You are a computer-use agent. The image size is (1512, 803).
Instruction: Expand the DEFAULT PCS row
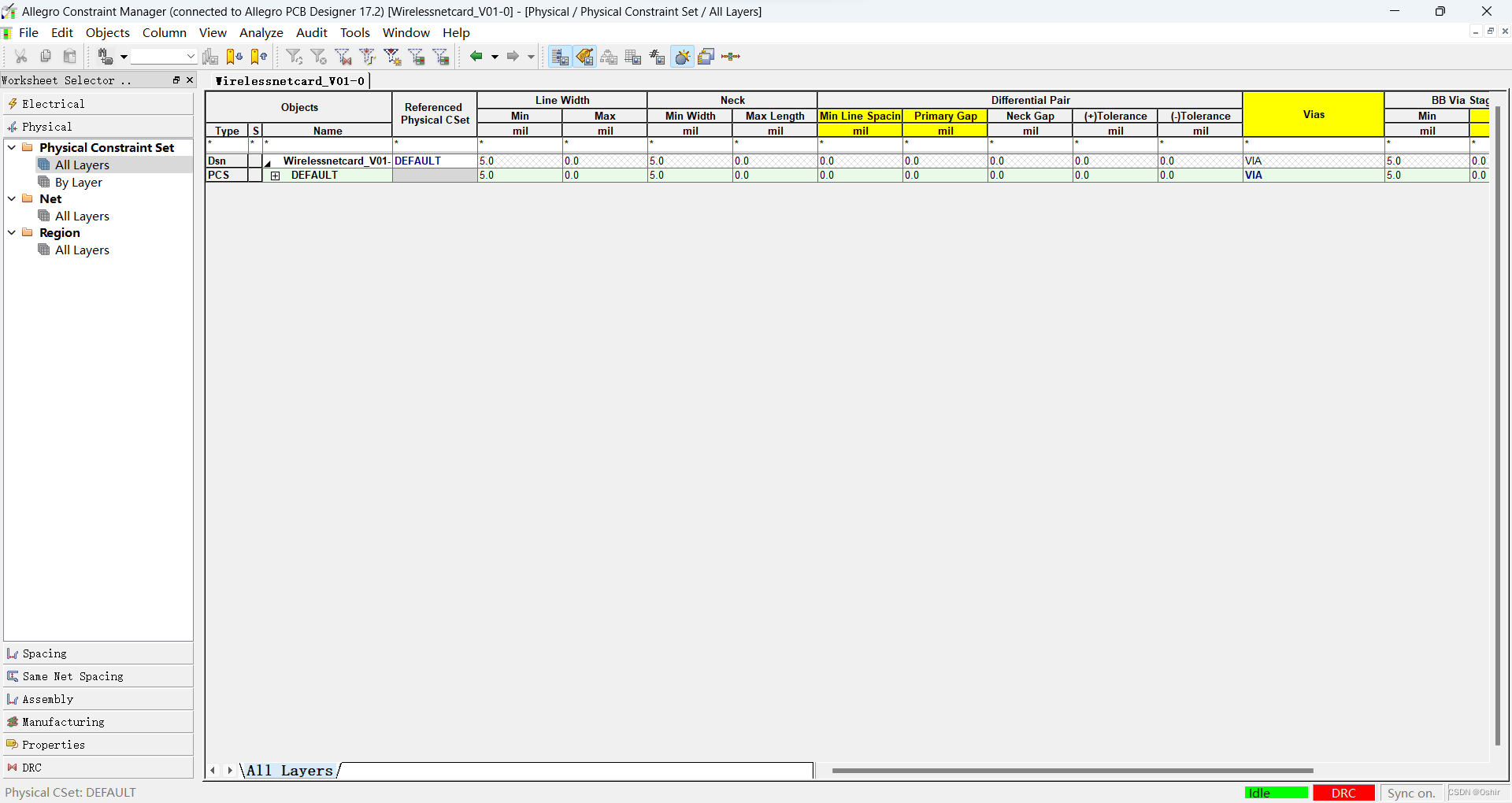pyautogui.click(x=275, y=176)
